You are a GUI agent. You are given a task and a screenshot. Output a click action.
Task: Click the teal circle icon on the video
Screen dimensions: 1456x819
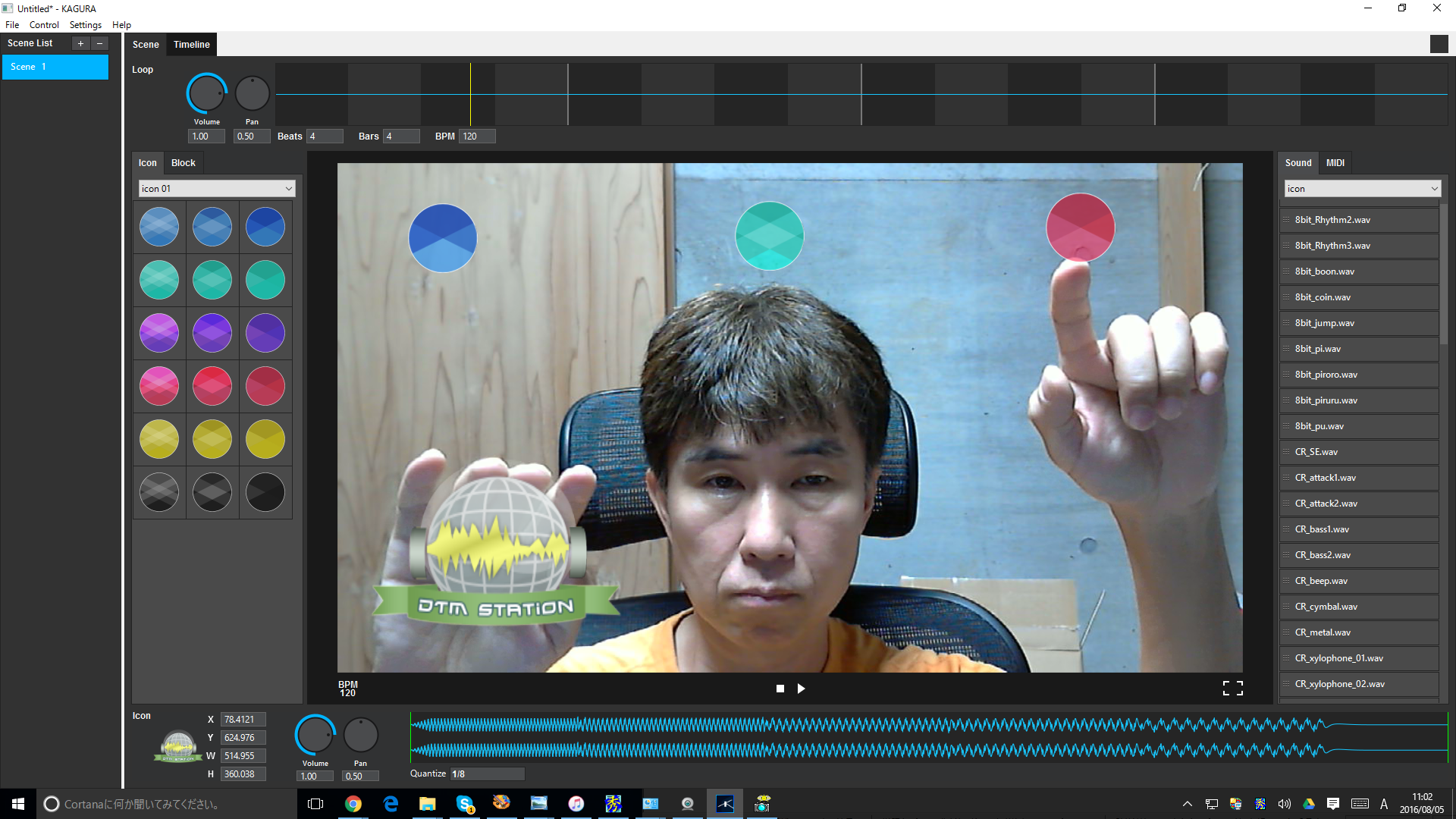pyautogui.click(x=770, y=236)
